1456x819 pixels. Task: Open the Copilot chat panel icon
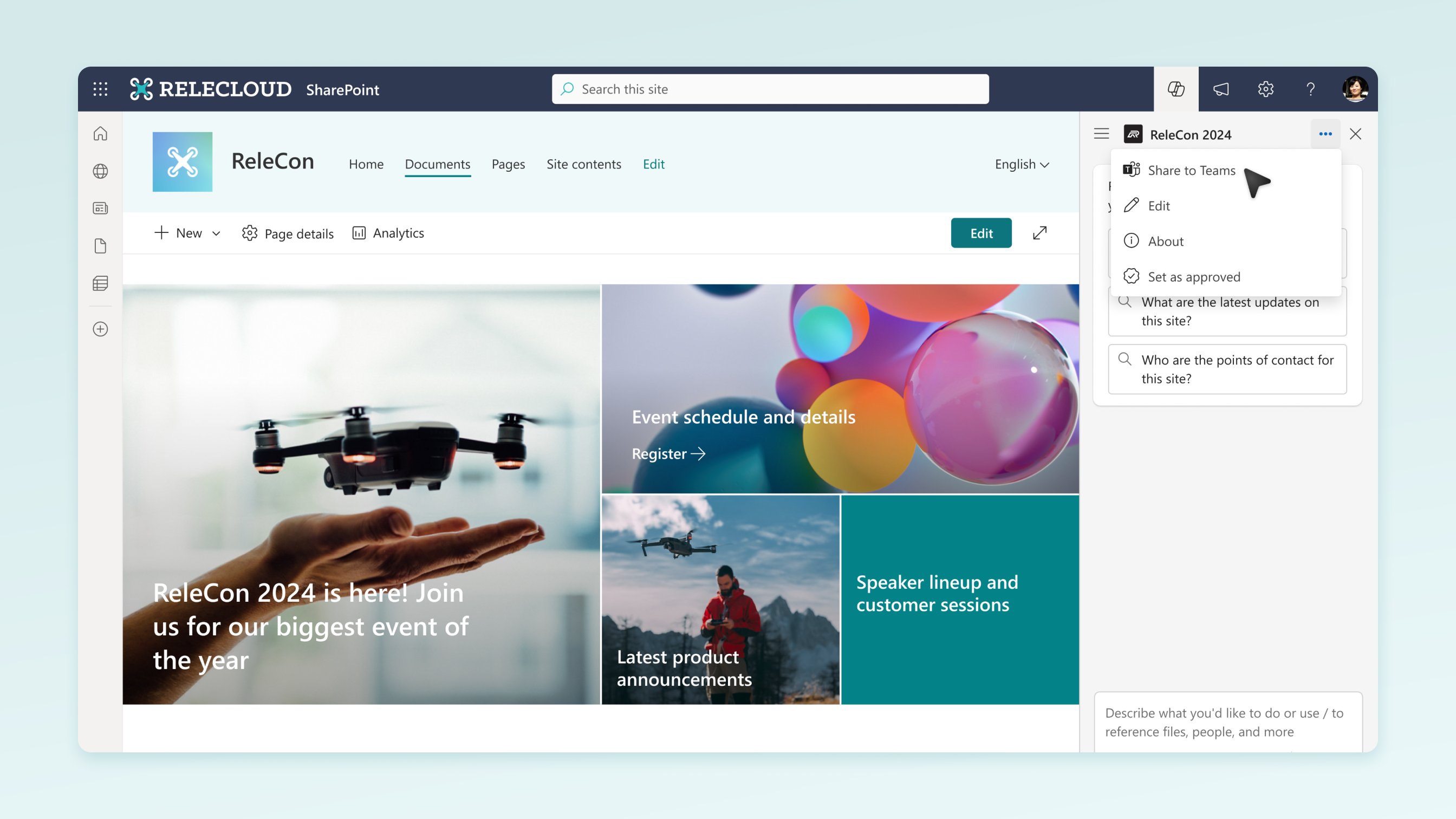click(x=1176, y=89)
